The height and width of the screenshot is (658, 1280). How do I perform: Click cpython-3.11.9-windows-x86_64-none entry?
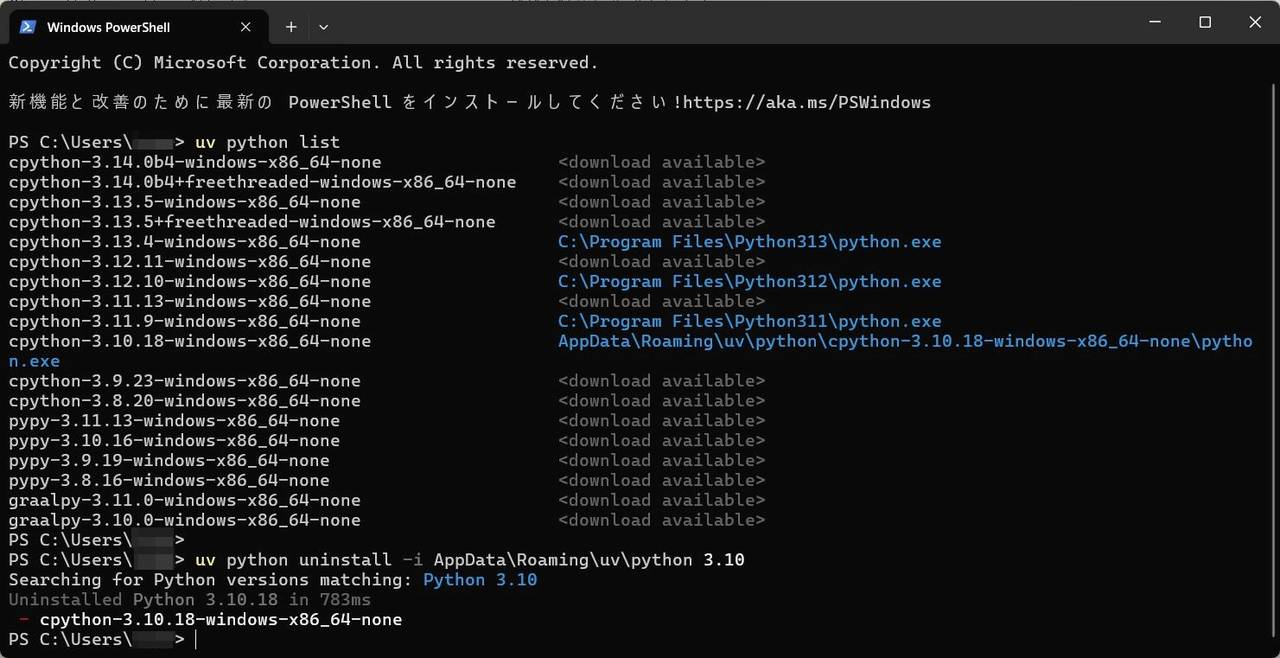(x=184, y=322)
